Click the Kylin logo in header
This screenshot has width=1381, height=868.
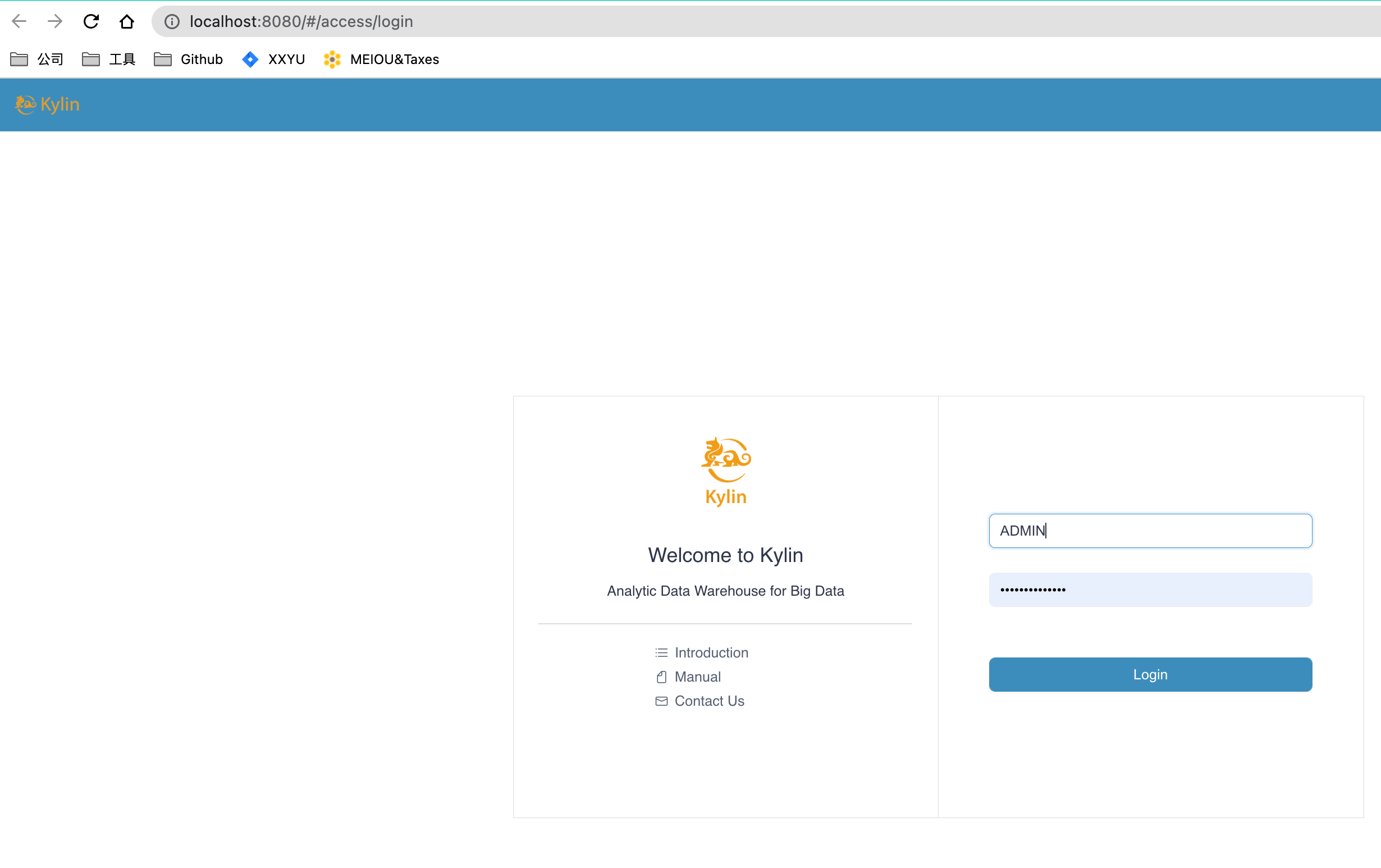47,104
